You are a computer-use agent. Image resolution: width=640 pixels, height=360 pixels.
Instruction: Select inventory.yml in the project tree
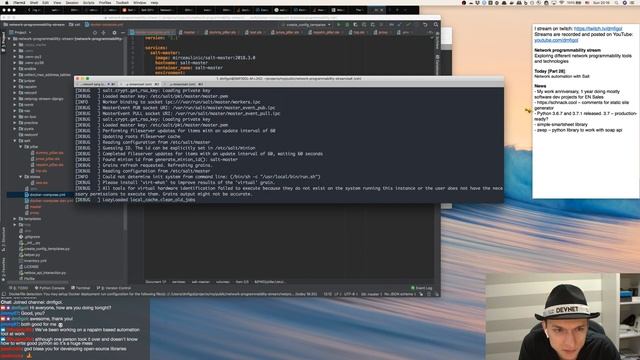33,261
